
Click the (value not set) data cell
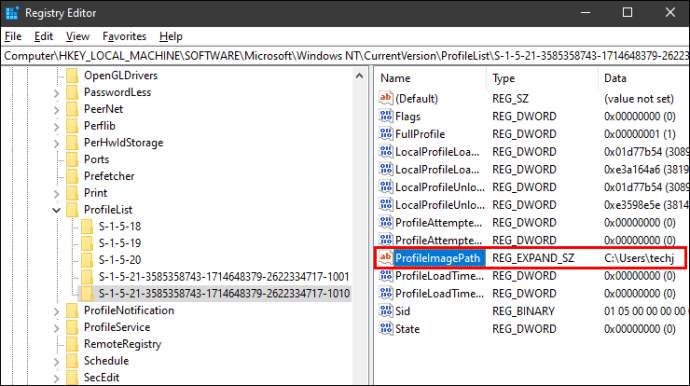pyautogui.click(x=639, y=99)
